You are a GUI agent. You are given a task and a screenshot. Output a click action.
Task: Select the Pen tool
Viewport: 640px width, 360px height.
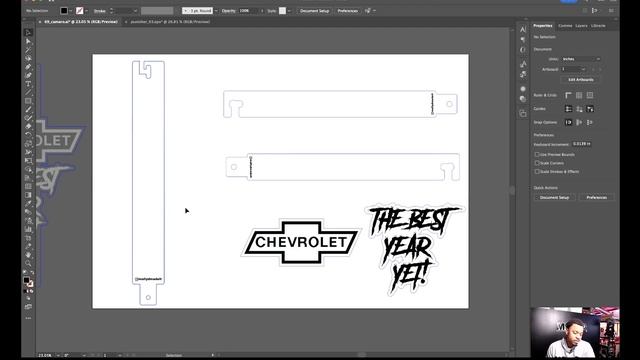[x=28, y=67]
